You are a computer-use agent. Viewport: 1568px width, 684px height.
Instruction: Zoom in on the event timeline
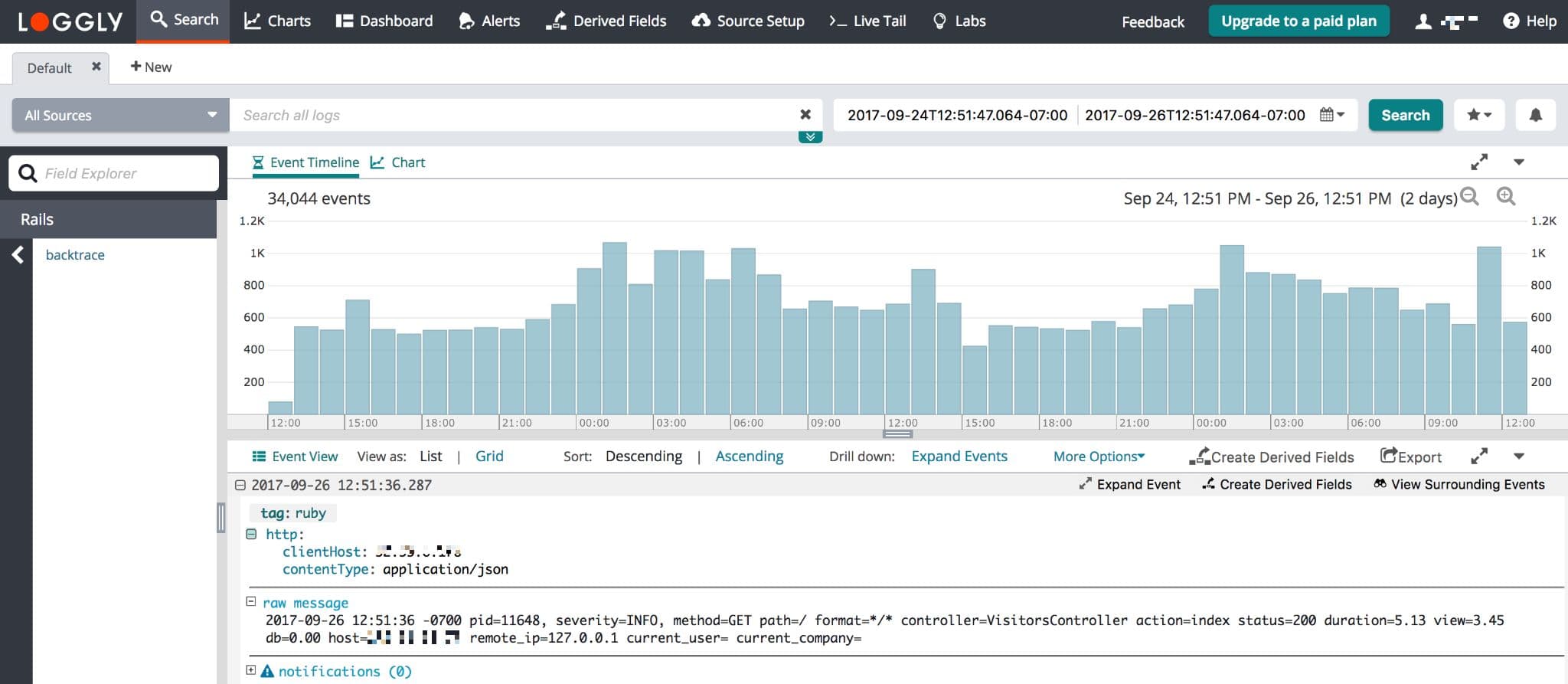tap(1505, 196)
